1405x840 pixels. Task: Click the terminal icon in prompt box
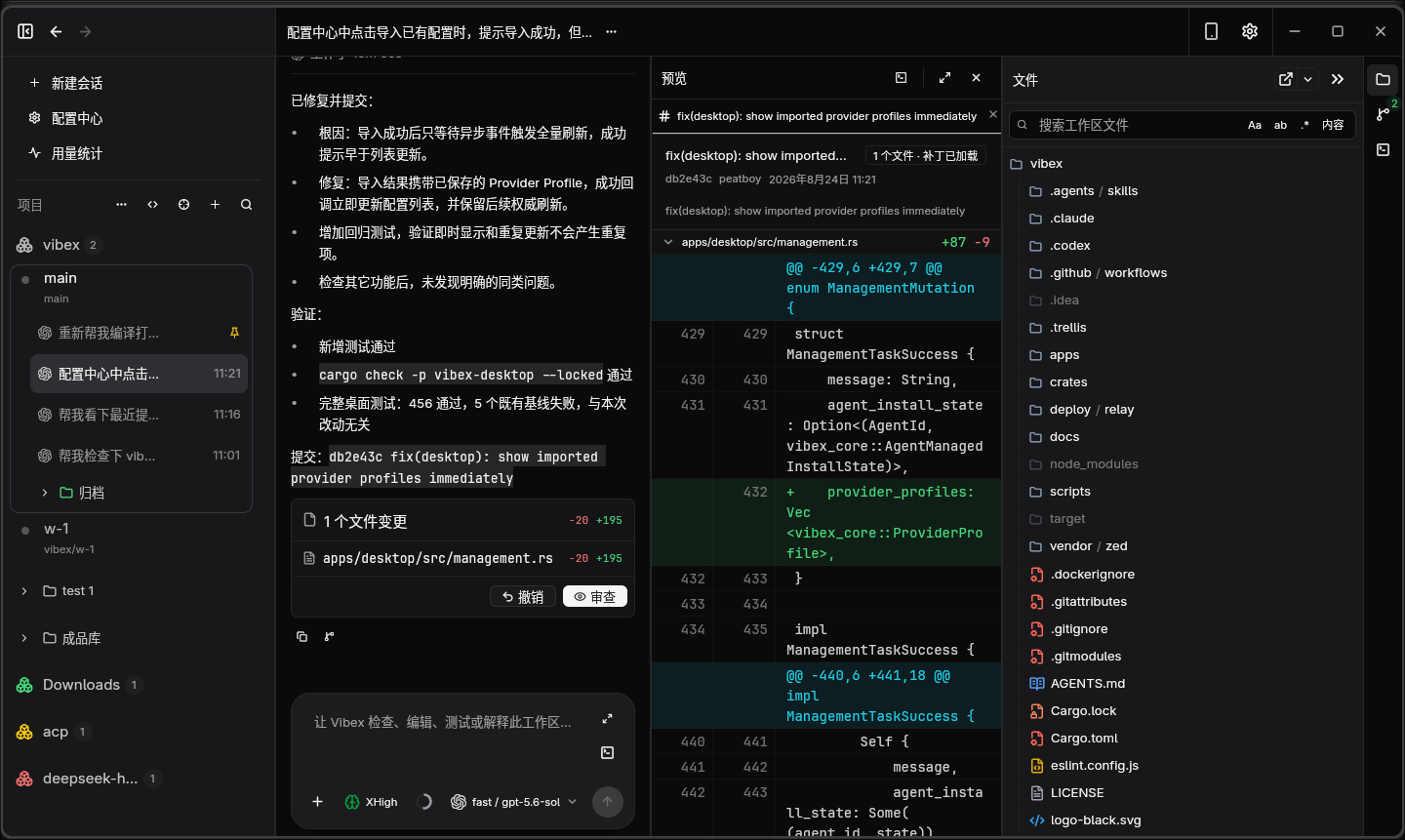[x=607, y=752]
